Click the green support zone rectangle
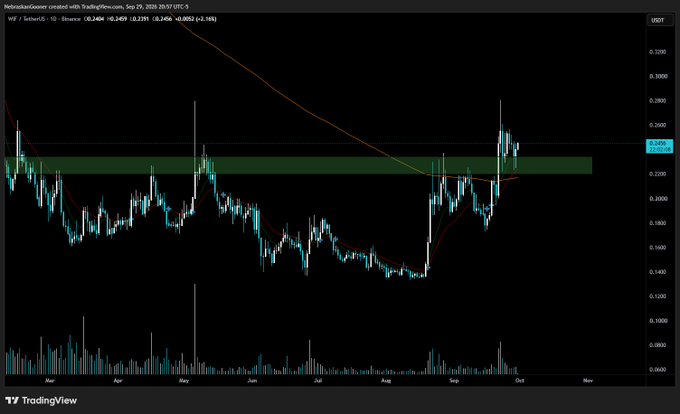Image resolution: width=680 pixels, height=414 pixels. (298, 166)
